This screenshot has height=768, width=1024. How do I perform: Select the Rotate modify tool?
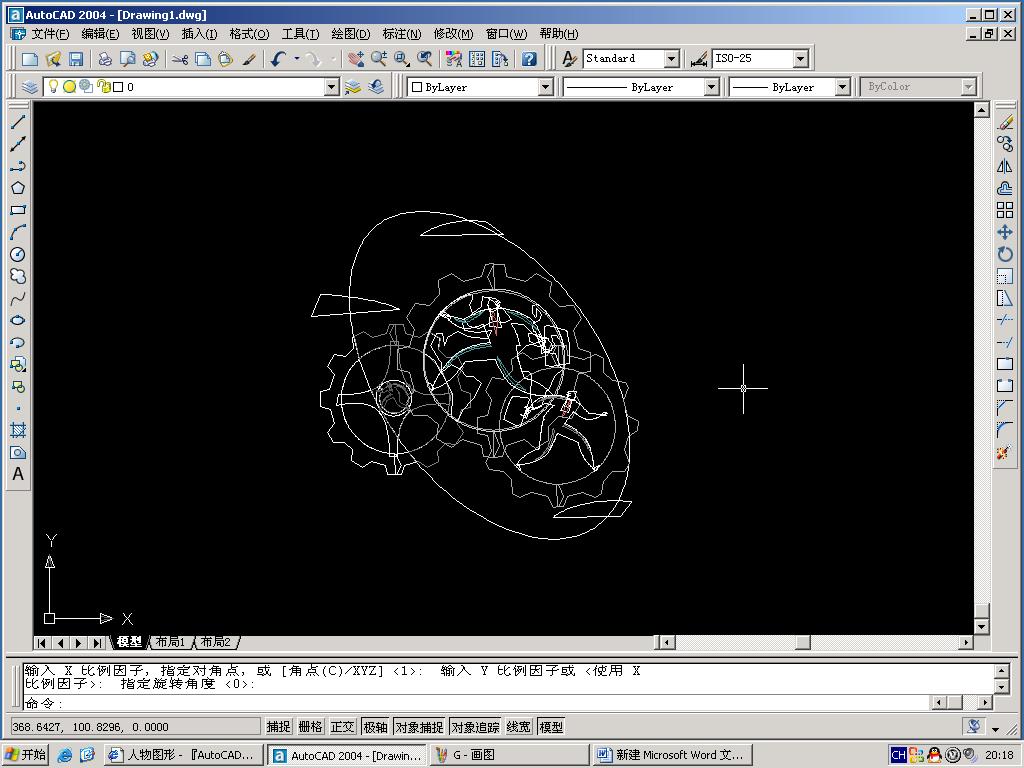[1005, 254]
